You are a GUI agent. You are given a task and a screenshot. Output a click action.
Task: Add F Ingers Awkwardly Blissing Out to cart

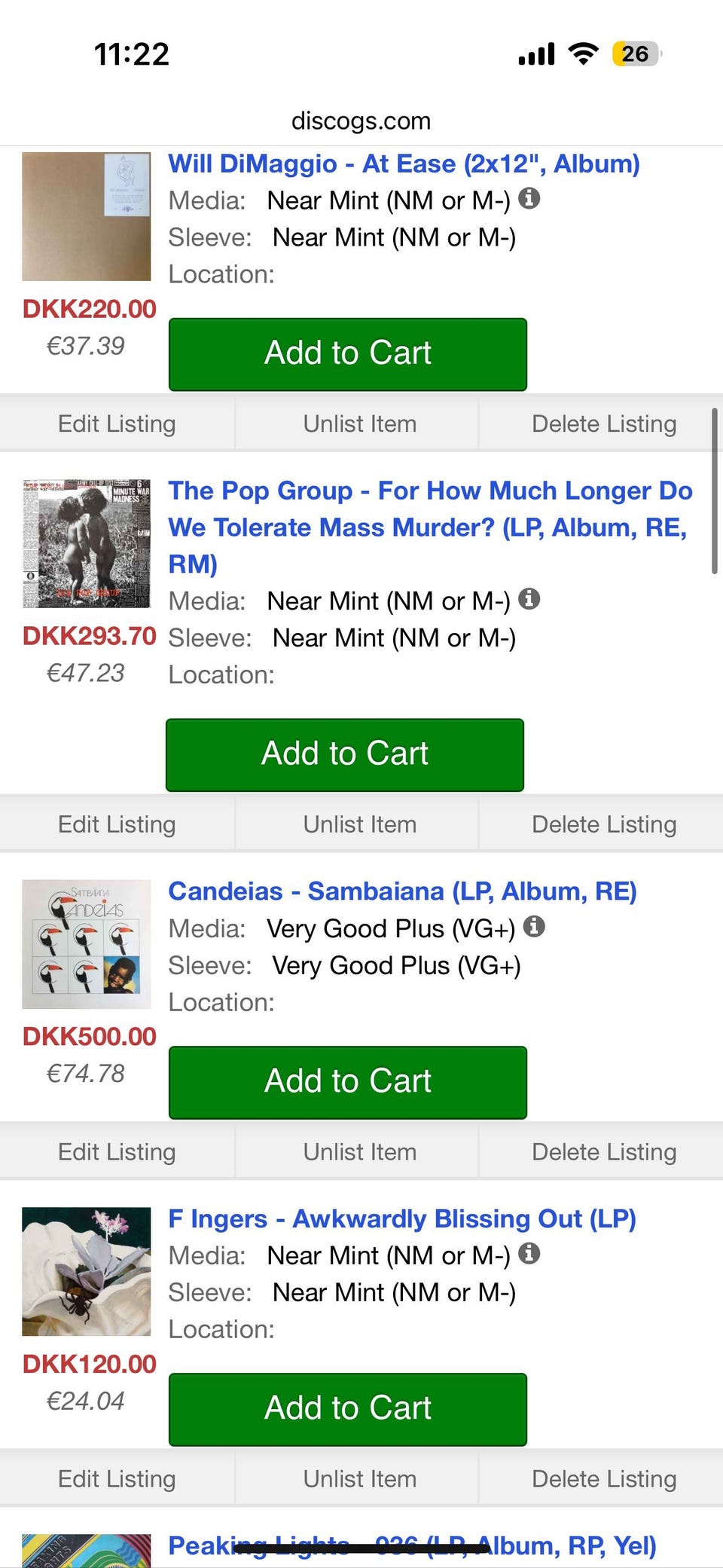[347, 1409]
